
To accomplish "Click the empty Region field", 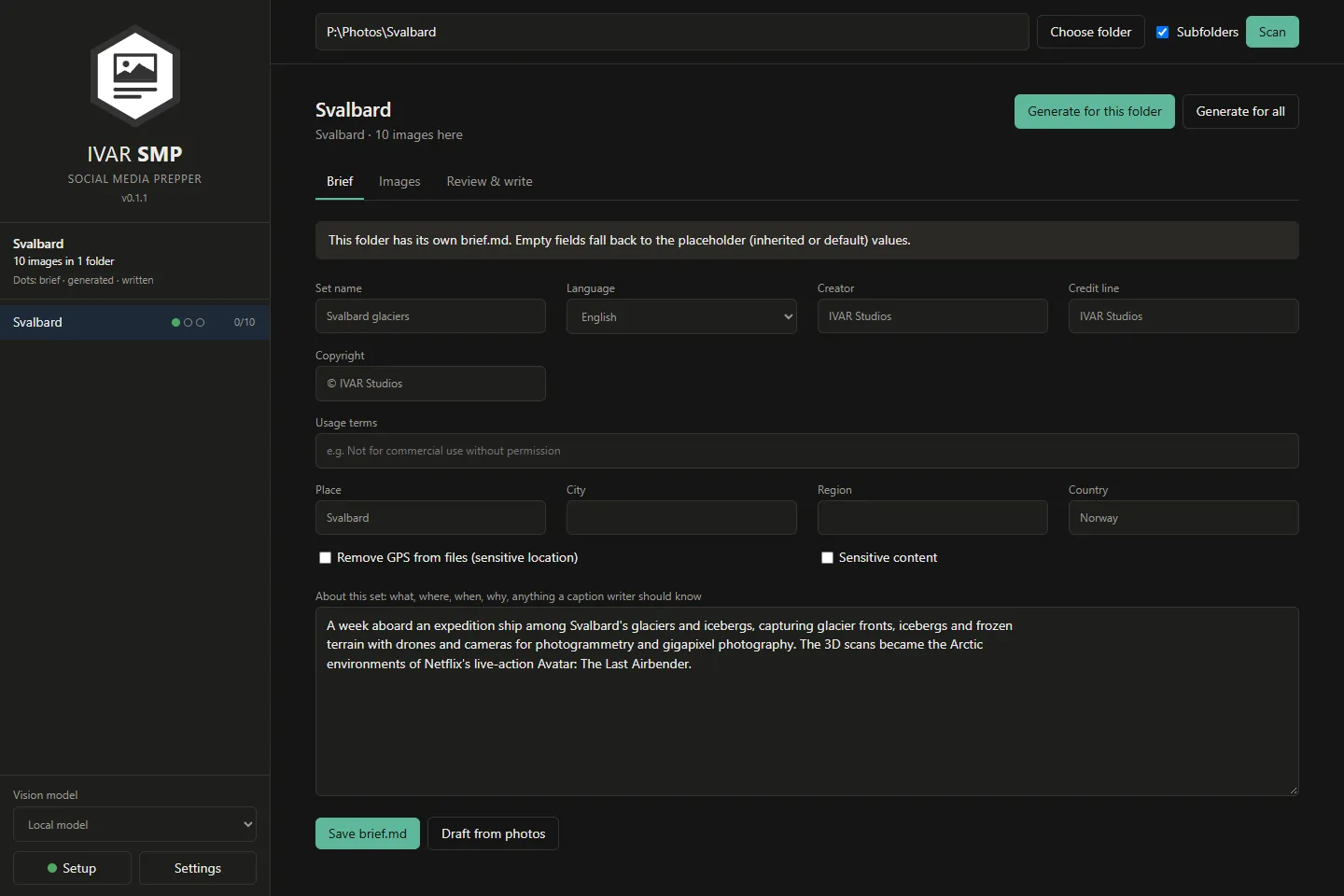I will pos(932,518).
